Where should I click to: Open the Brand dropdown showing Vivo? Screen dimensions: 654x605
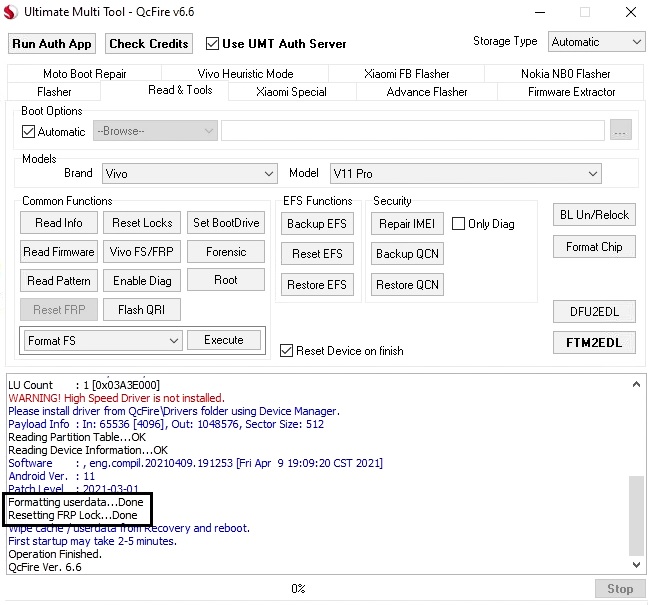point(190,173)
